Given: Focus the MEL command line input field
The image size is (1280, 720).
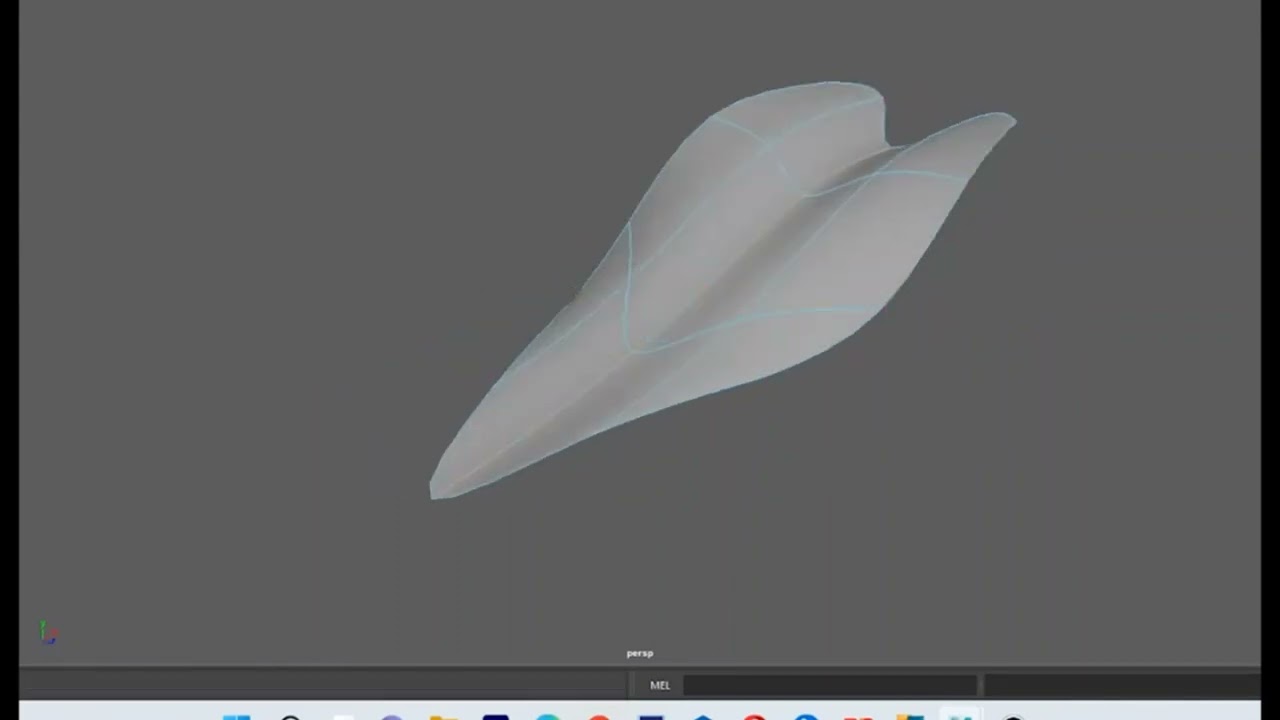Looking at the screenshot, I should pos(829,685).
